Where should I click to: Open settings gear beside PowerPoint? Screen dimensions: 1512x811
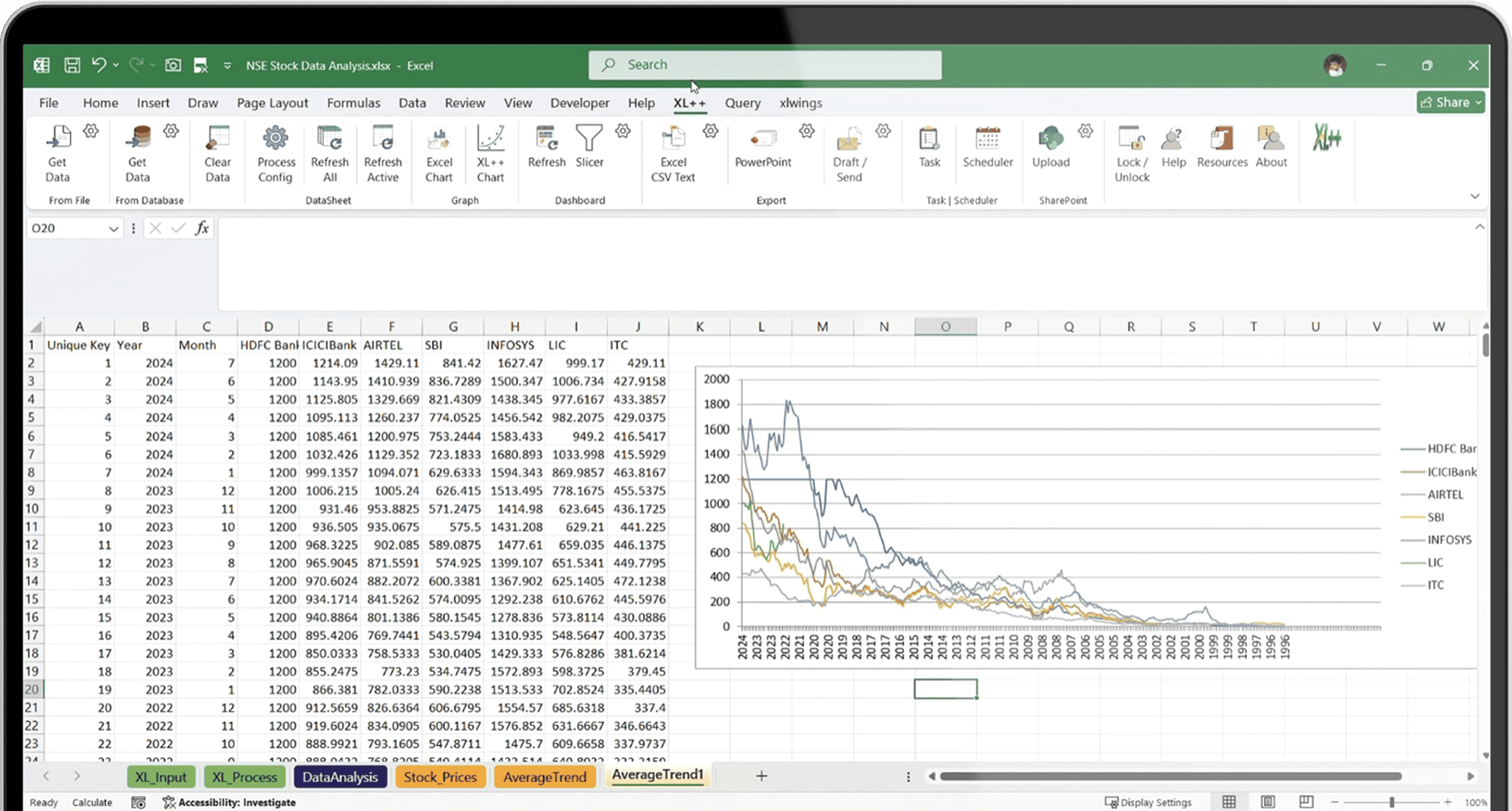pos(806,131)
